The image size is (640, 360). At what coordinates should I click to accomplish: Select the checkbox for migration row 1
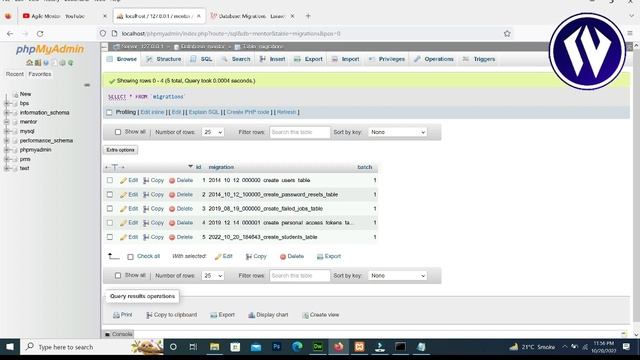[110, 180]
